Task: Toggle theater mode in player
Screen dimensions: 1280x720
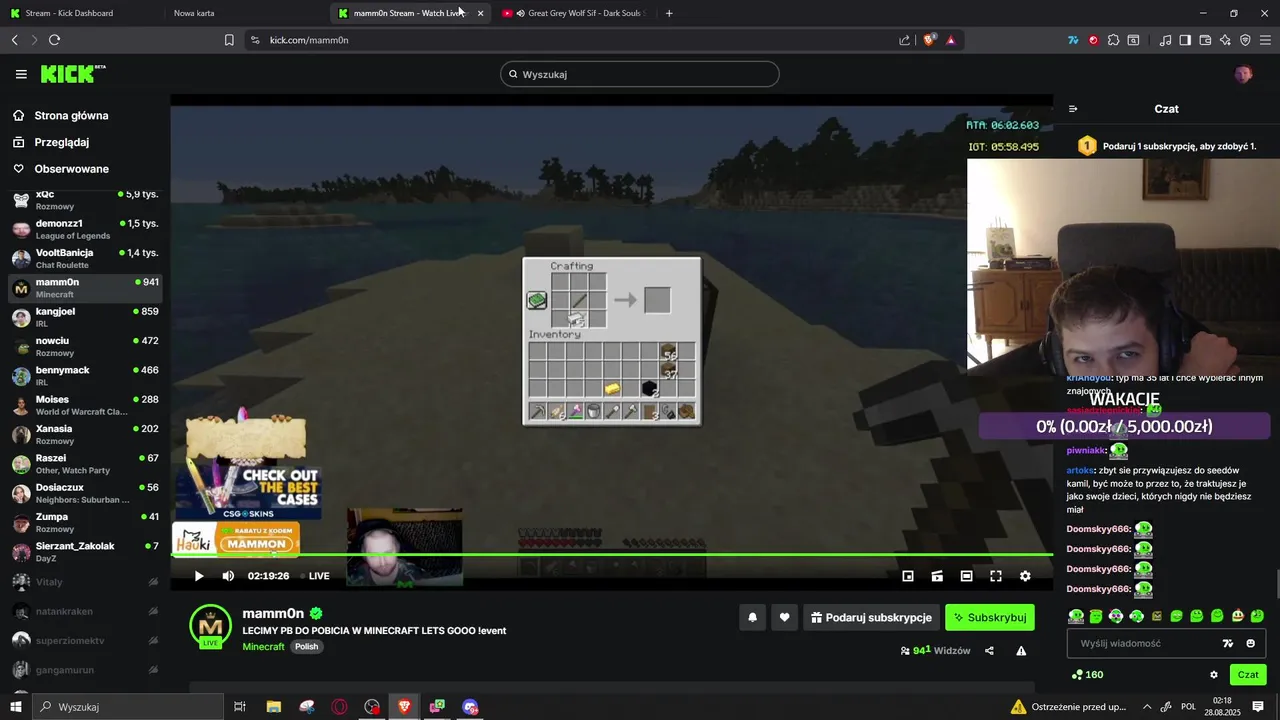Action: tap(966, 576)
